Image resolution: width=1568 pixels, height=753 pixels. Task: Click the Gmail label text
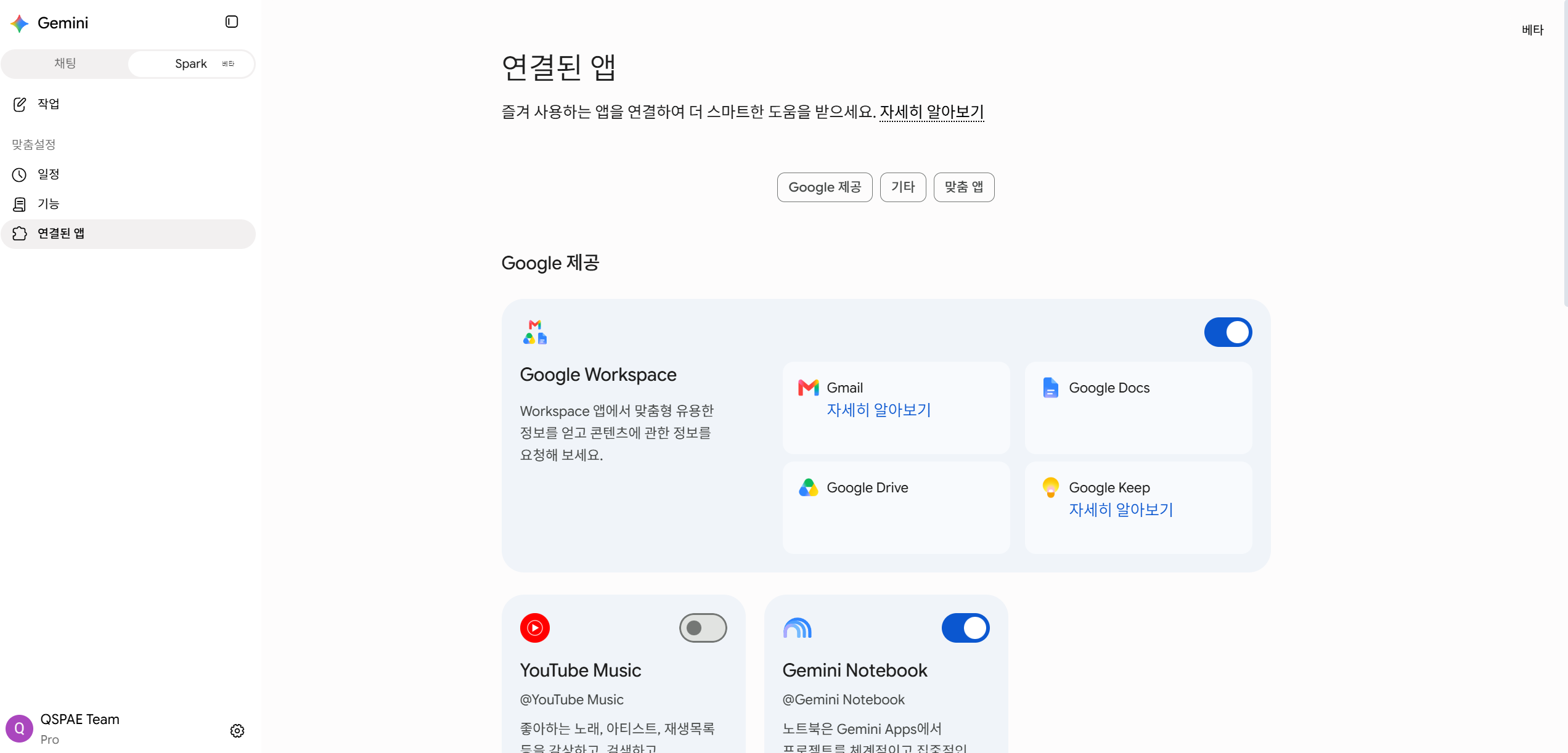tap(844, 388)
